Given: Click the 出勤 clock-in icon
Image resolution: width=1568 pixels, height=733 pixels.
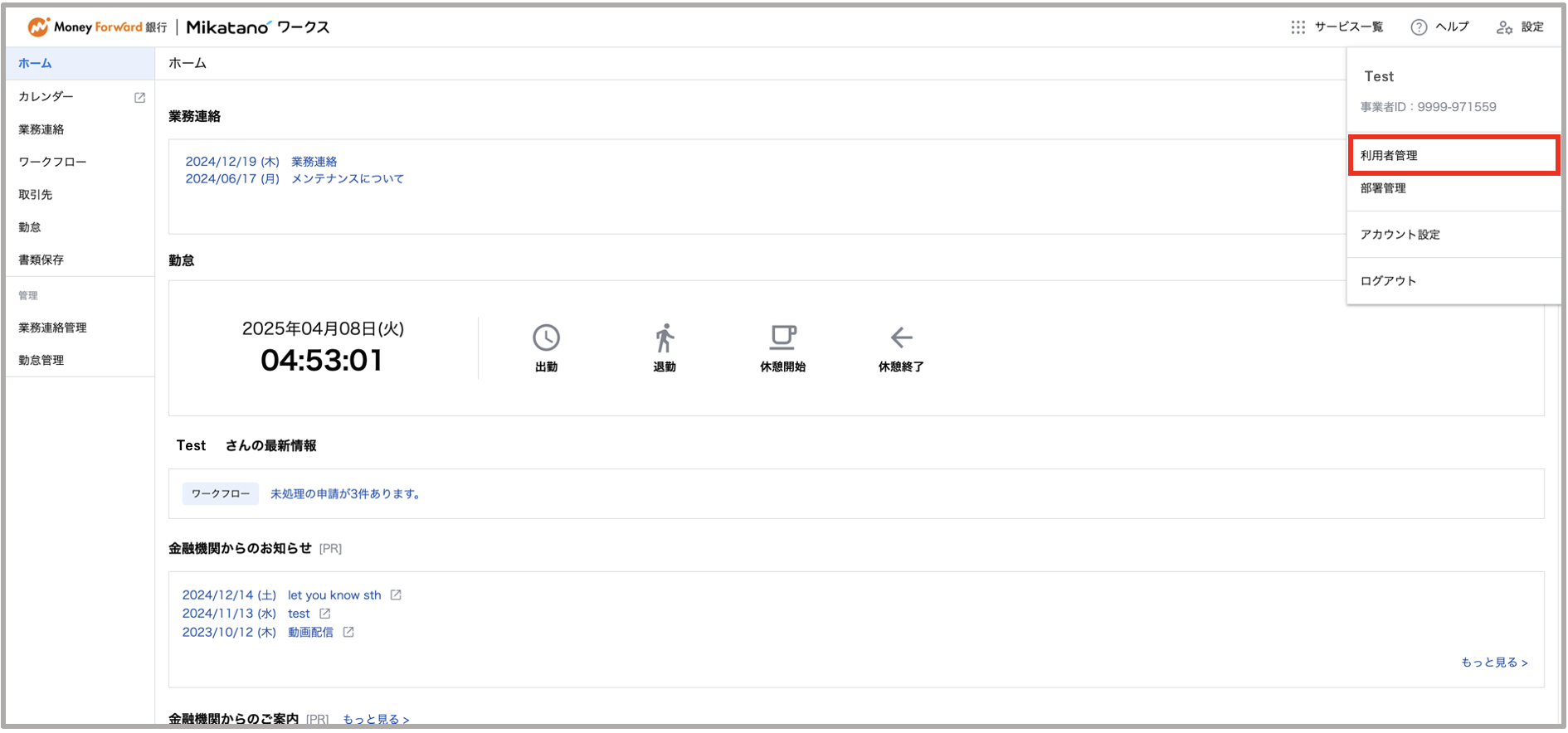Looking at the screenshot, I should pyautogui.click(x=546, y=337).
